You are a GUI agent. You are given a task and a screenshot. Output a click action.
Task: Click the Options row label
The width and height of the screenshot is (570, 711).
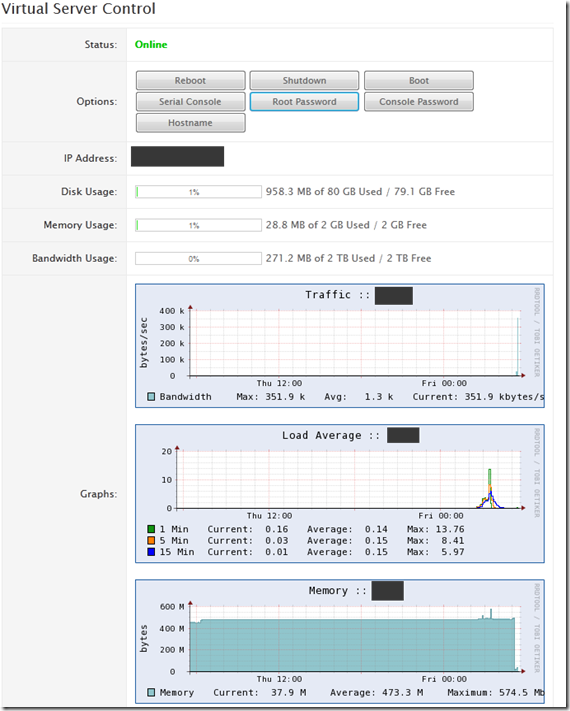click(97, 102)
